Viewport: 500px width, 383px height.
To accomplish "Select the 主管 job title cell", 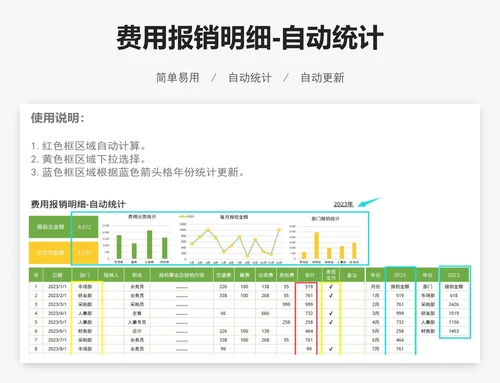I will click(x=137, y=313).
